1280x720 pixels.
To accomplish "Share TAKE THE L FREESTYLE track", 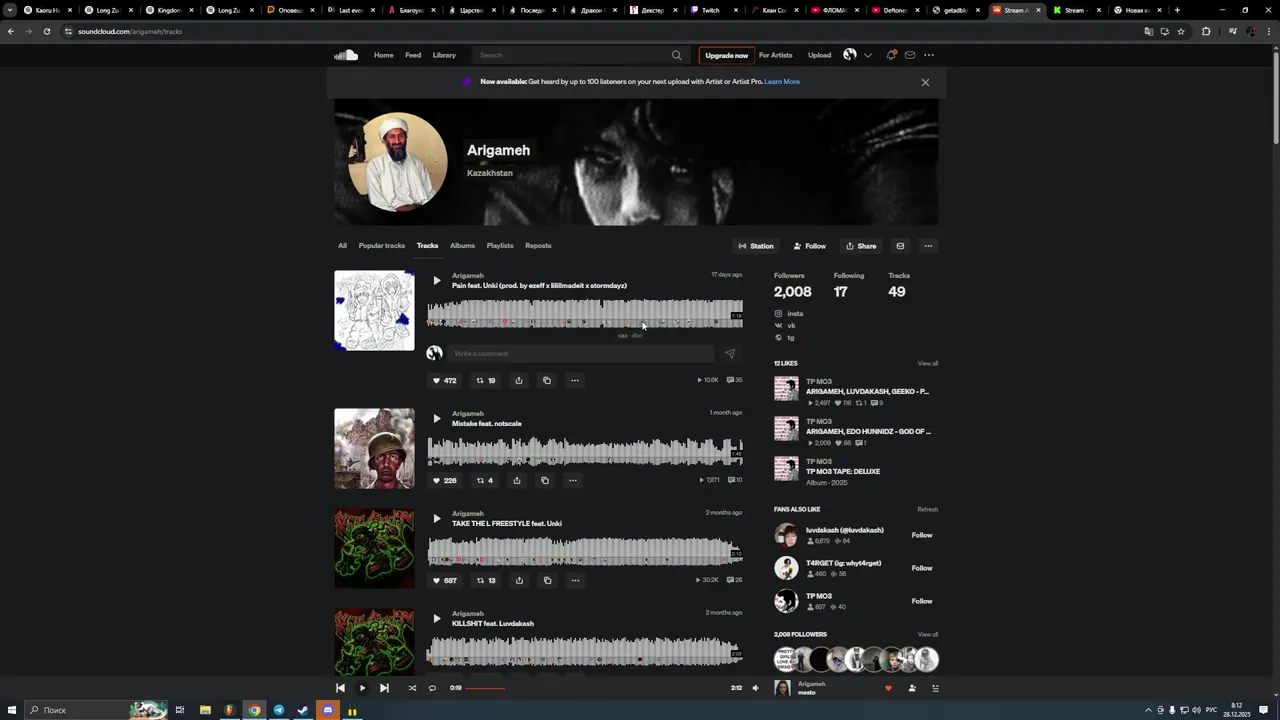I will click(x=519, y=580).
